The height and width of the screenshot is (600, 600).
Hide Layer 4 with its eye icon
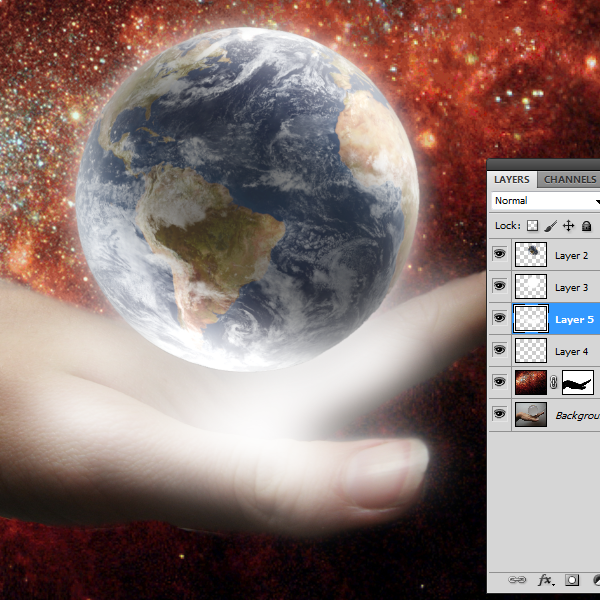point(499,350)
